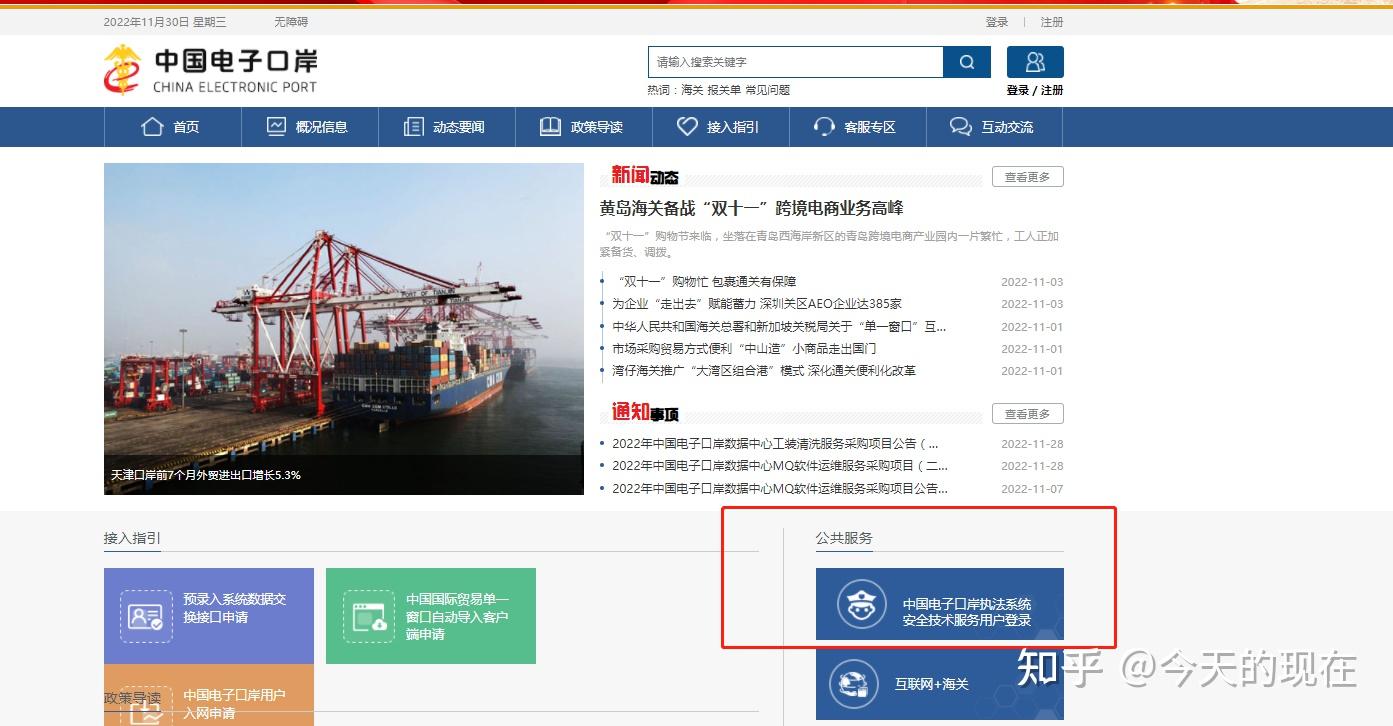Open the 中国国际贸易单一窗口自动导入客户端申请 tile
The width and height of the screenshot is (1393, 726).
pos(431,616)
